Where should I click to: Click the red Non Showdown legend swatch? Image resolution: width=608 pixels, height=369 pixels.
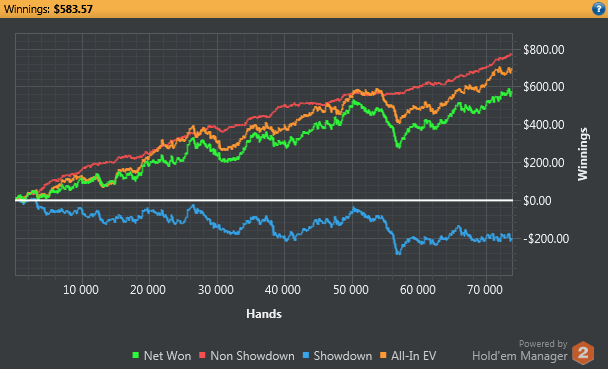click(202, 355)
